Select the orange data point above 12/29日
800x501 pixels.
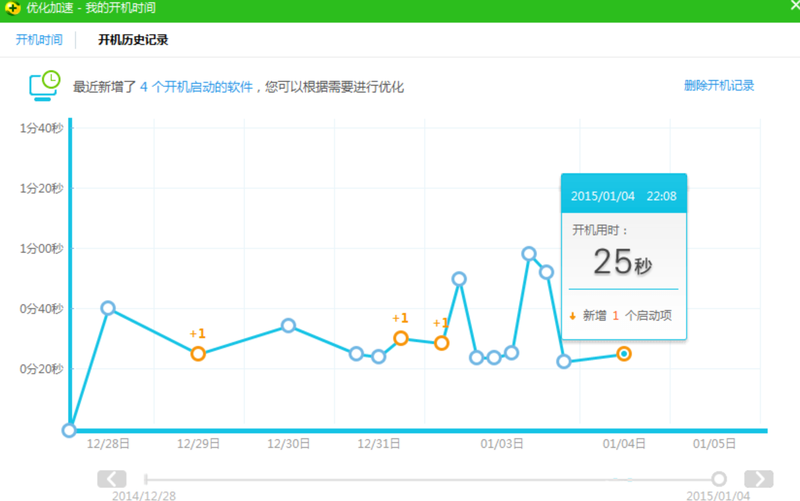(198, 353)
